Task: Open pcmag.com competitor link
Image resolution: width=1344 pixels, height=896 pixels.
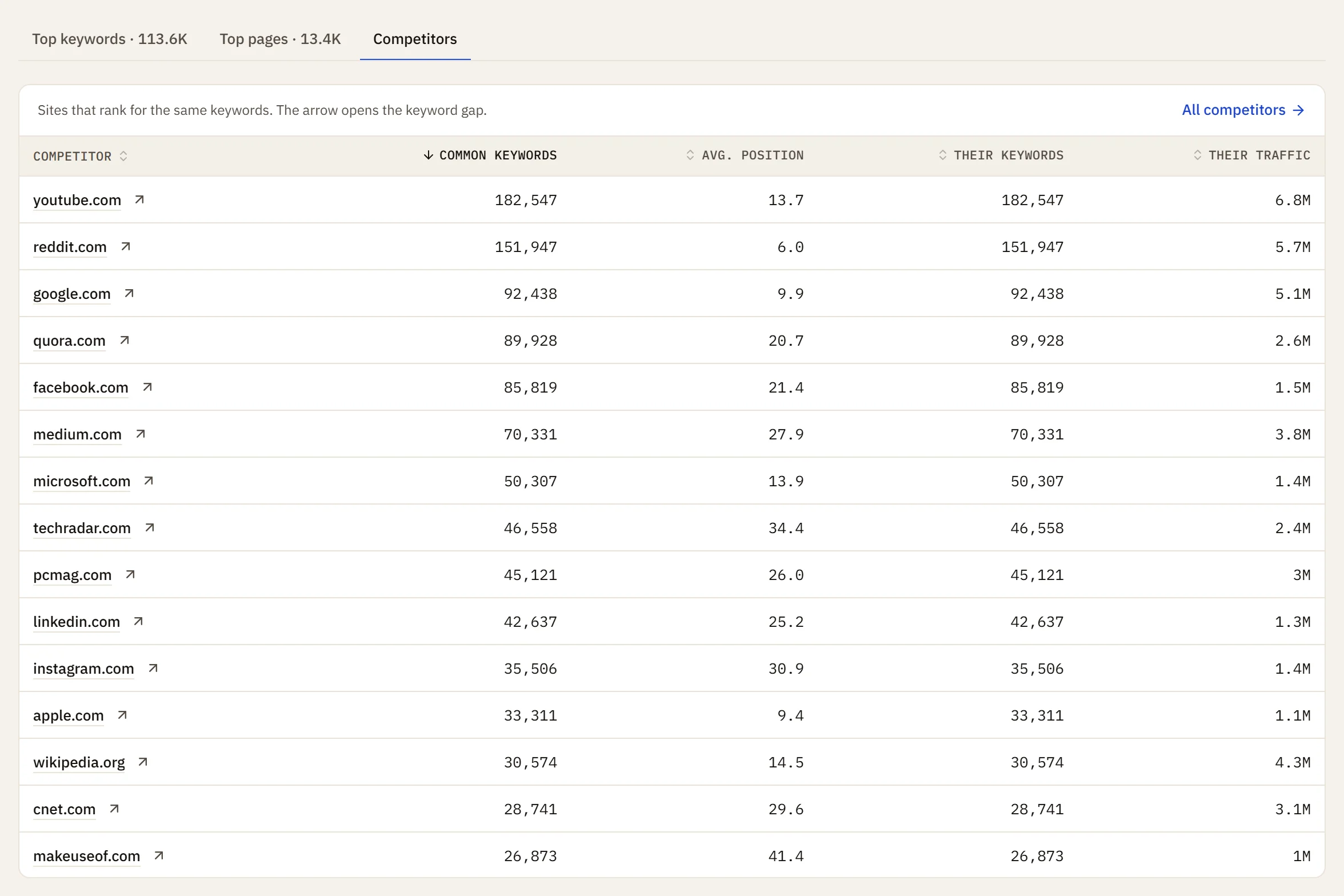Action: [73, 575]
